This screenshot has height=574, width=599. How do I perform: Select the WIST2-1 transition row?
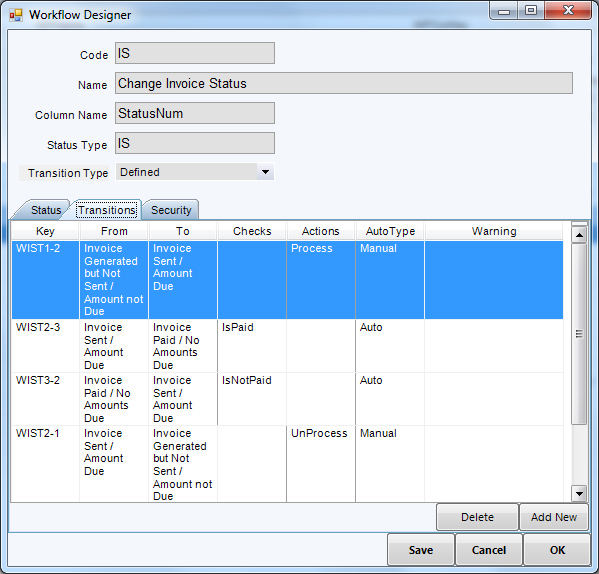287,464
